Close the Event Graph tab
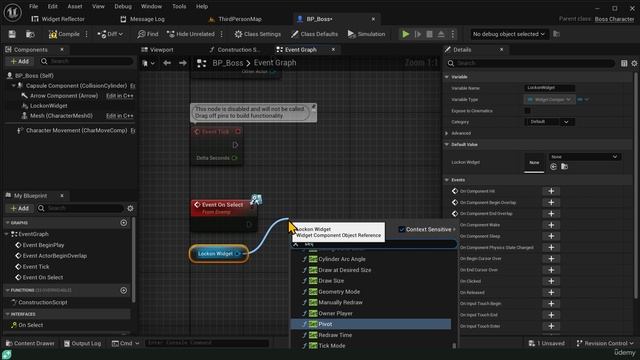 (333, 50)
